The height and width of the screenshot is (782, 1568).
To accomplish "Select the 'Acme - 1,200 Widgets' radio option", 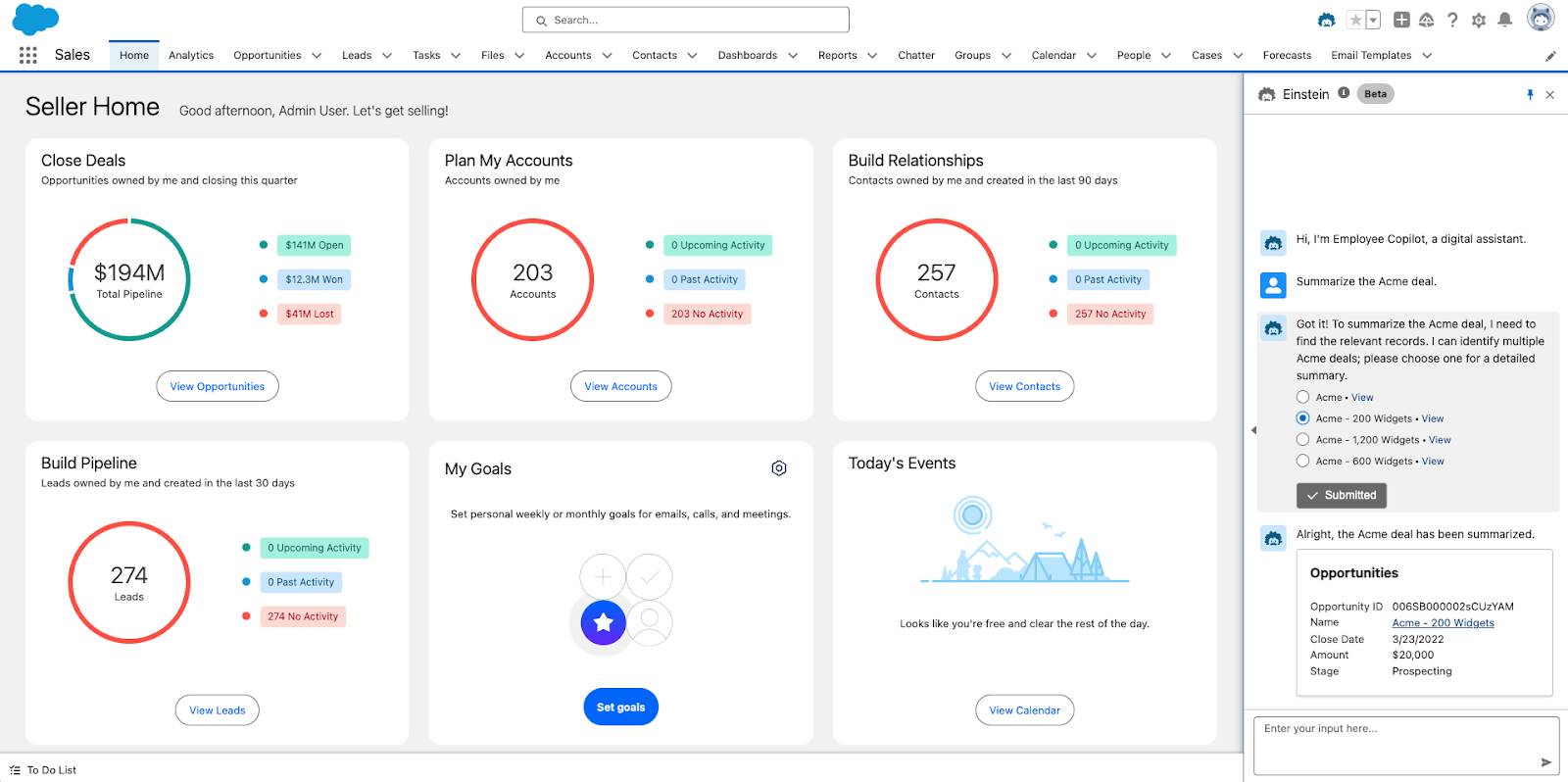I will point(1302,440).
